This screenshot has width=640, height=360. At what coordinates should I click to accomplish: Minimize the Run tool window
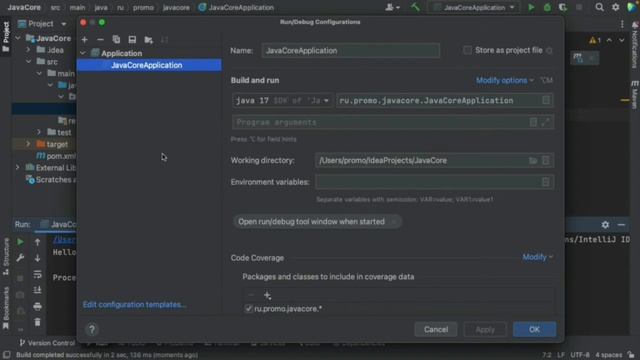point(621,224)
